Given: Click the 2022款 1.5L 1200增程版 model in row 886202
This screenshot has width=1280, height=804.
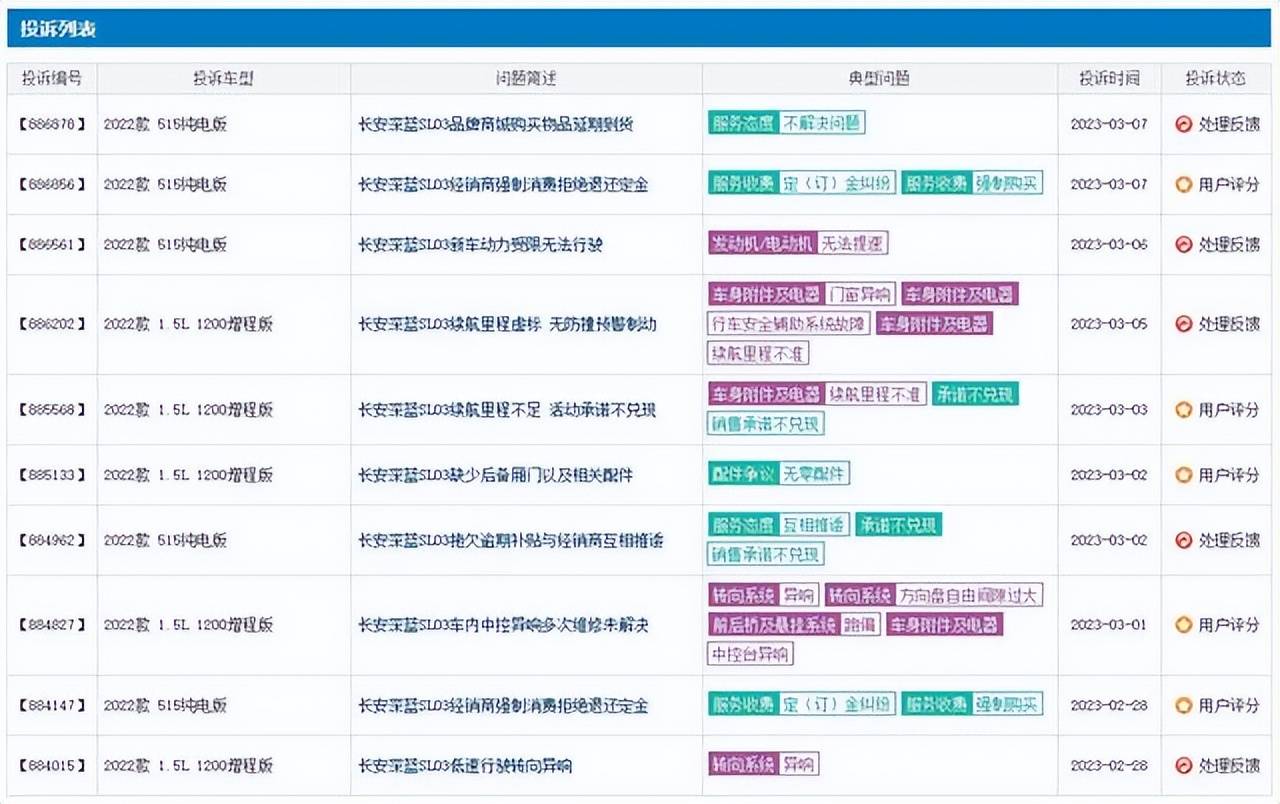Looking at the screenshot, I should coord(188,324).
